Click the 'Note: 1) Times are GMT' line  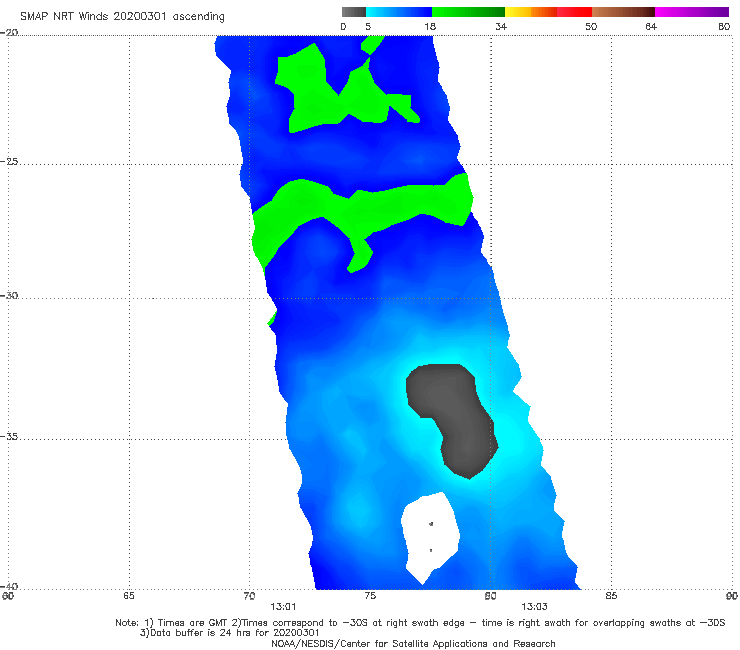click(x=420, y=623)
